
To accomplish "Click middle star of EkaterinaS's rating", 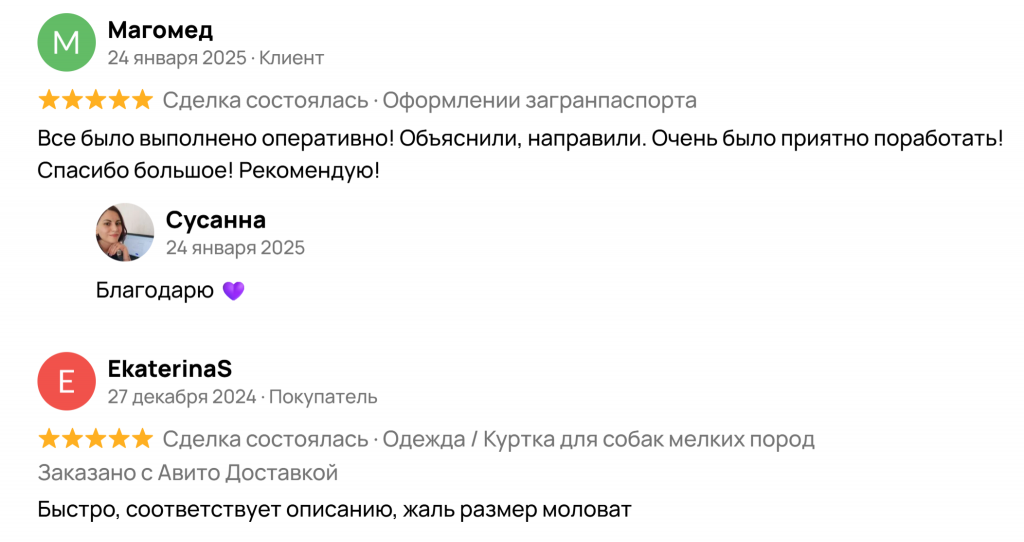I will (x=95, y=439).
